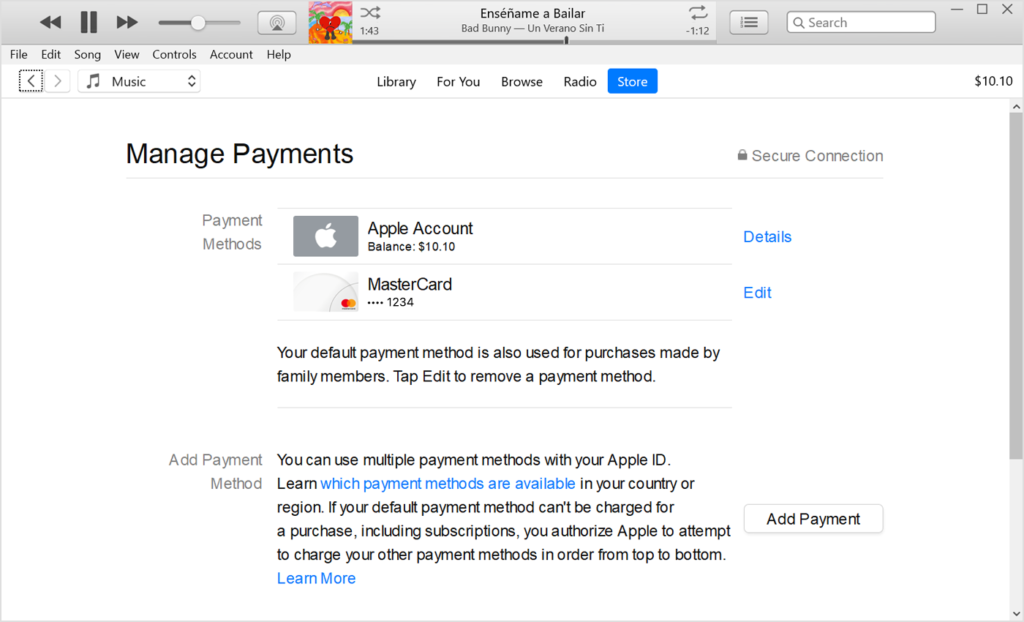Pause the currently playing song
1024x622 pixels.
(x=88, y=22)
